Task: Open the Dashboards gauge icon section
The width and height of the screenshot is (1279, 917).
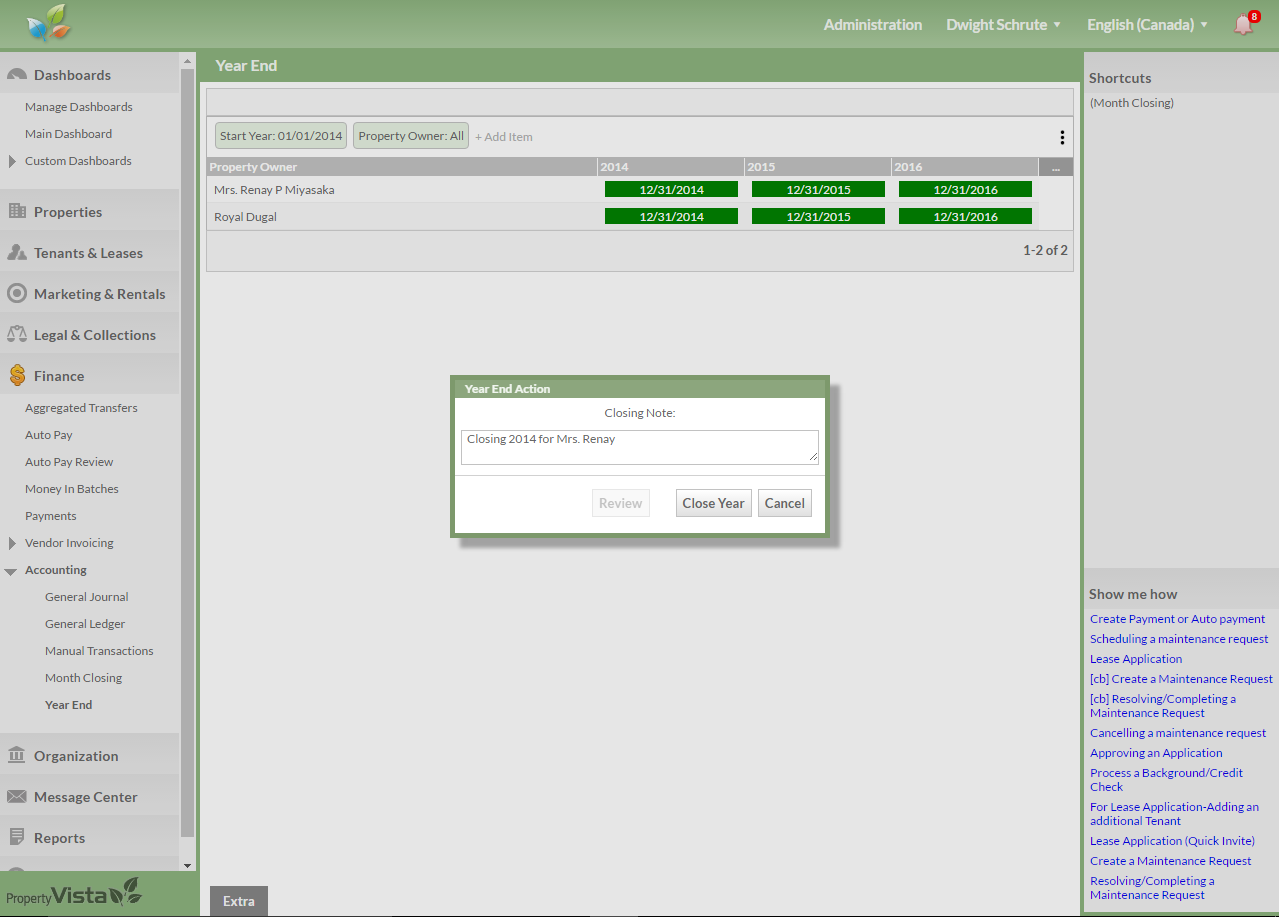Action: coord(17,75)
